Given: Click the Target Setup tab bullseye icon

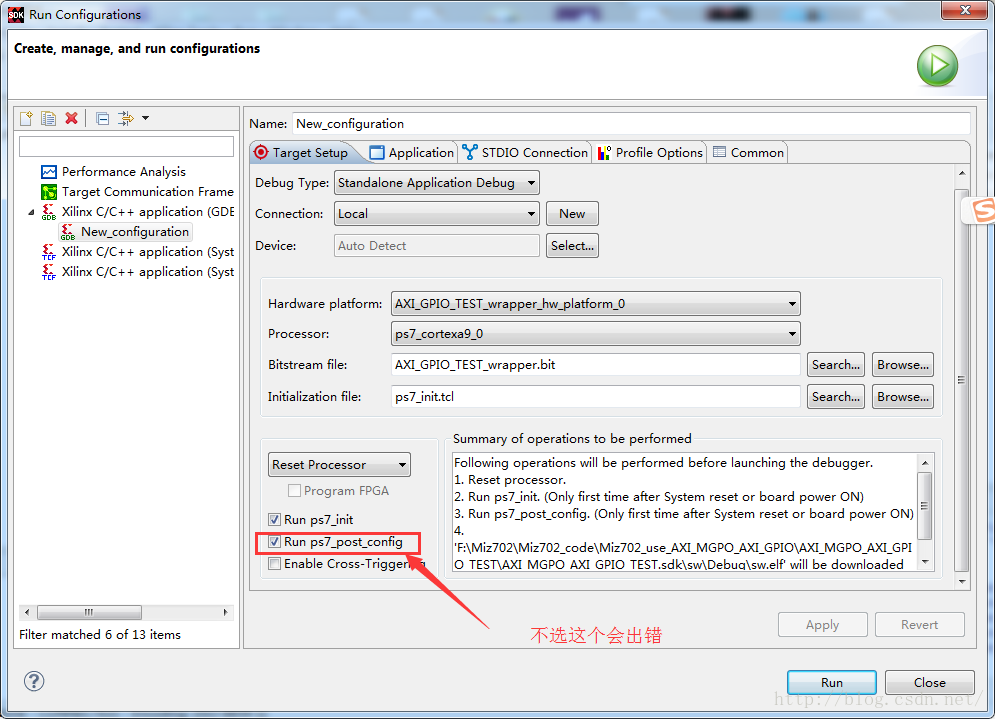Looking at the screenshot, I should tap(261, 152).
